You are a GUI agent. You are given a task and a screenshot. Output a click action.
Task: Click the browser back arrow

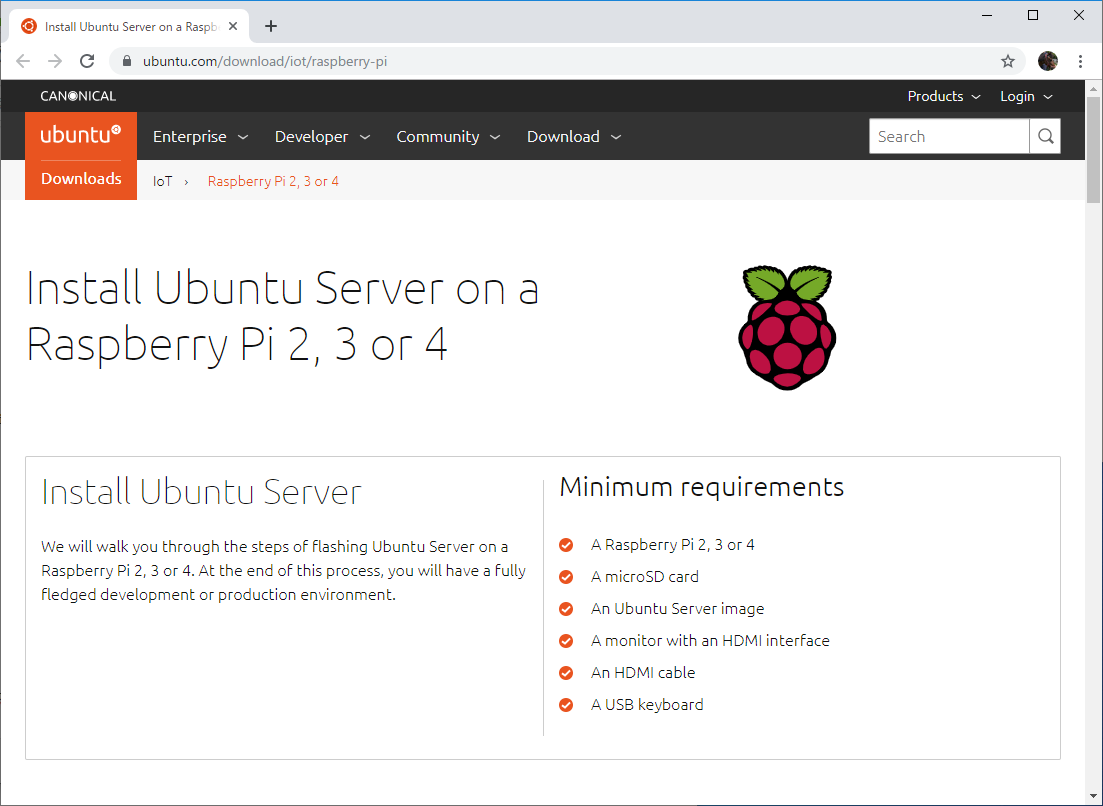coord(23,61)
